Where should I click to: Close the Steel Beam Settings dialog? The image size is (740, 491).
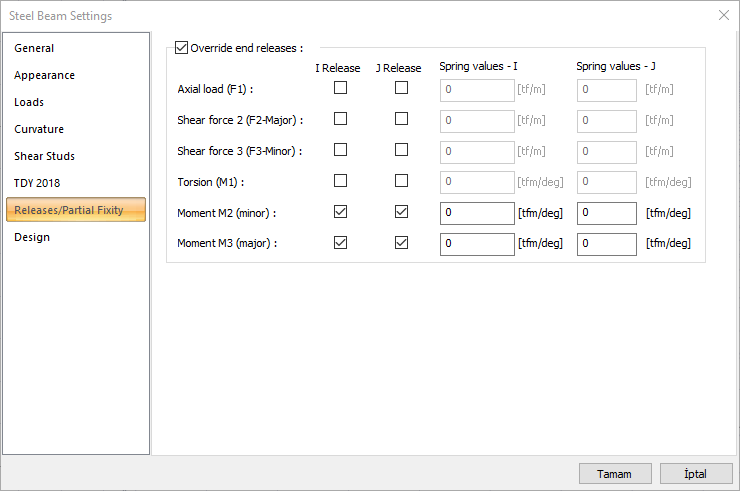coord(724,15)
